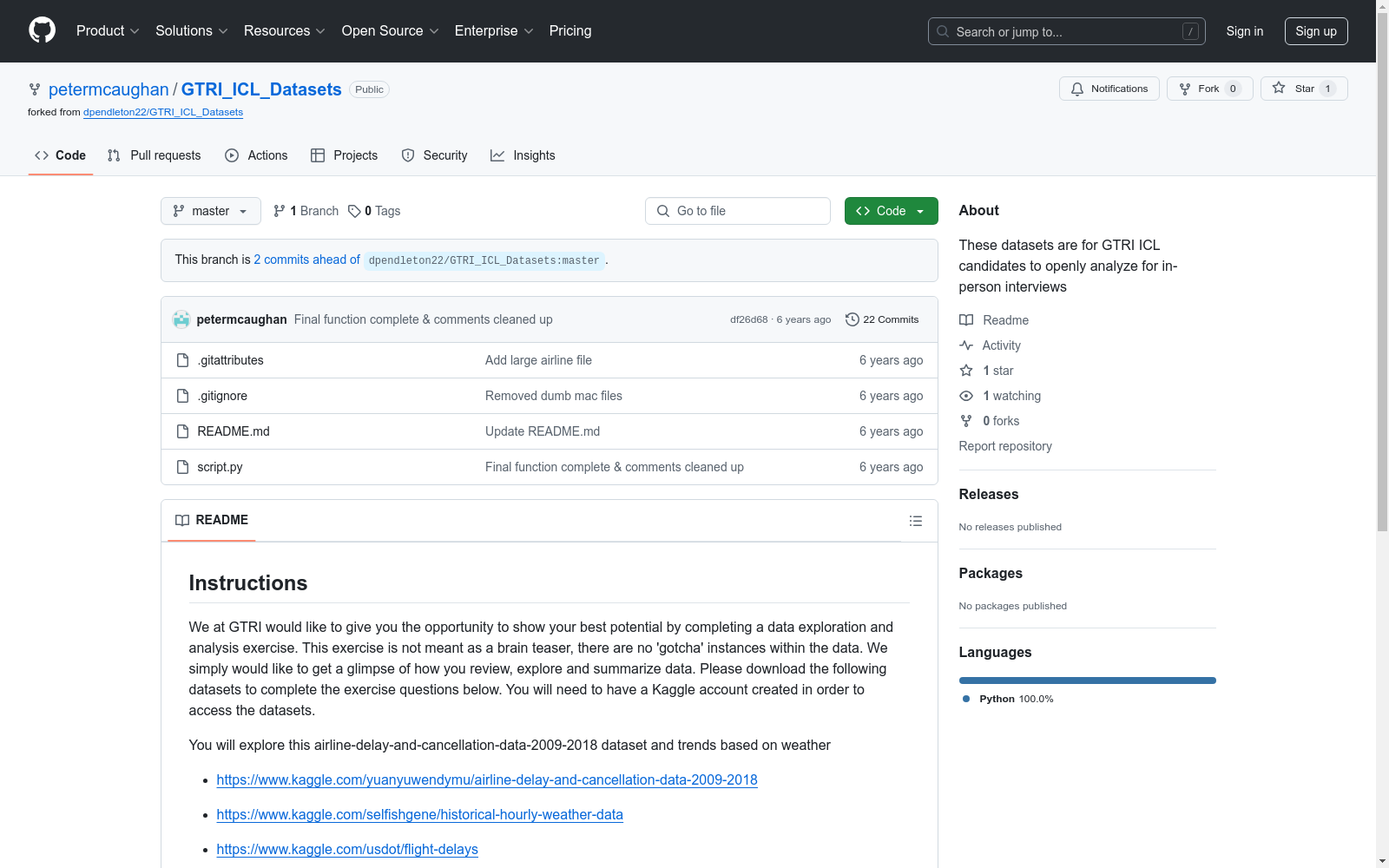Switch to the Security tab
This screenshot has height=868, width=1389.
click(434, 155)
